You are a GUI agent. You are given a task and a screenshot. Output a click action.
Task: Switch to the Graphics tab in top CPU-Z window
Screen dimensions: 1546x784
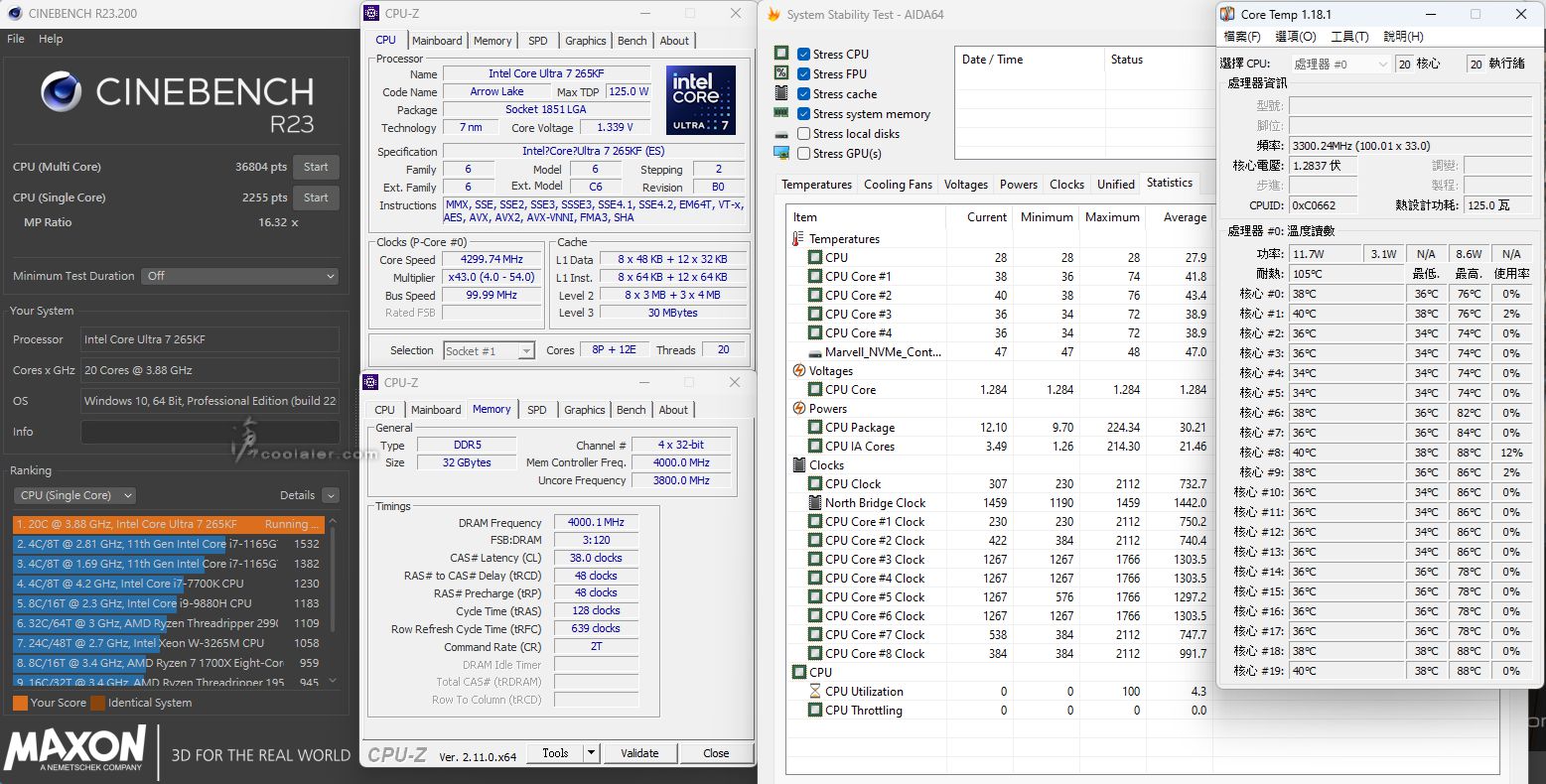[586, 41]
